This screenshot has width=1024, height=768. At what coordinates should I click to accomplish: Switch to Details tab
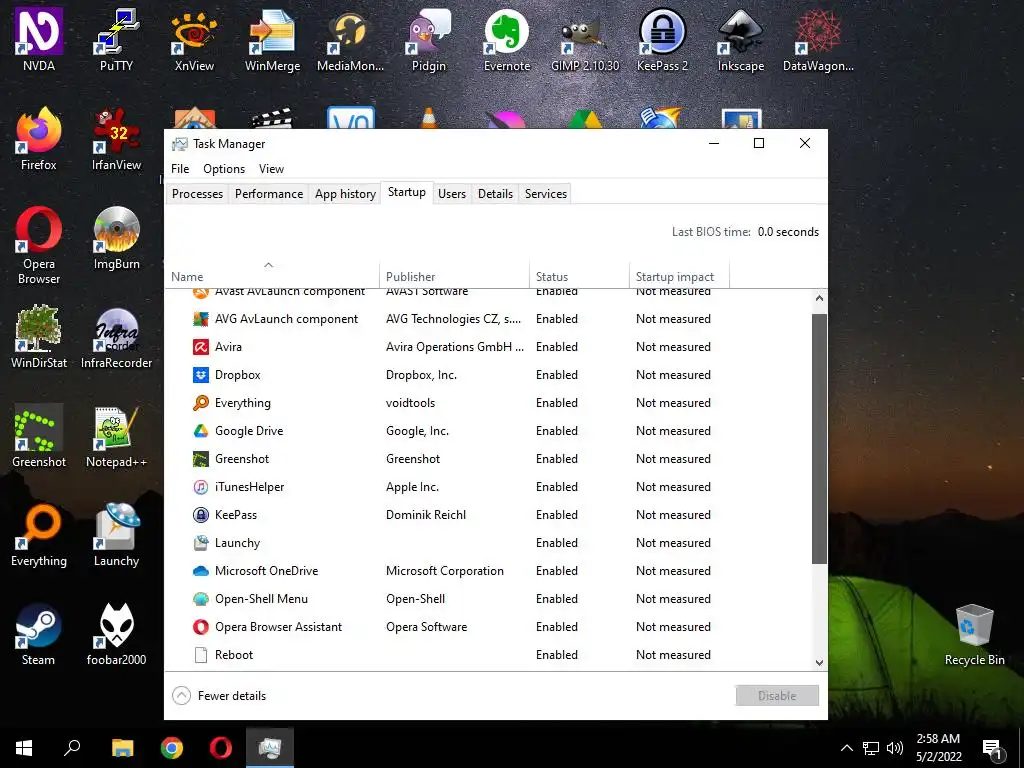(495, 193)
